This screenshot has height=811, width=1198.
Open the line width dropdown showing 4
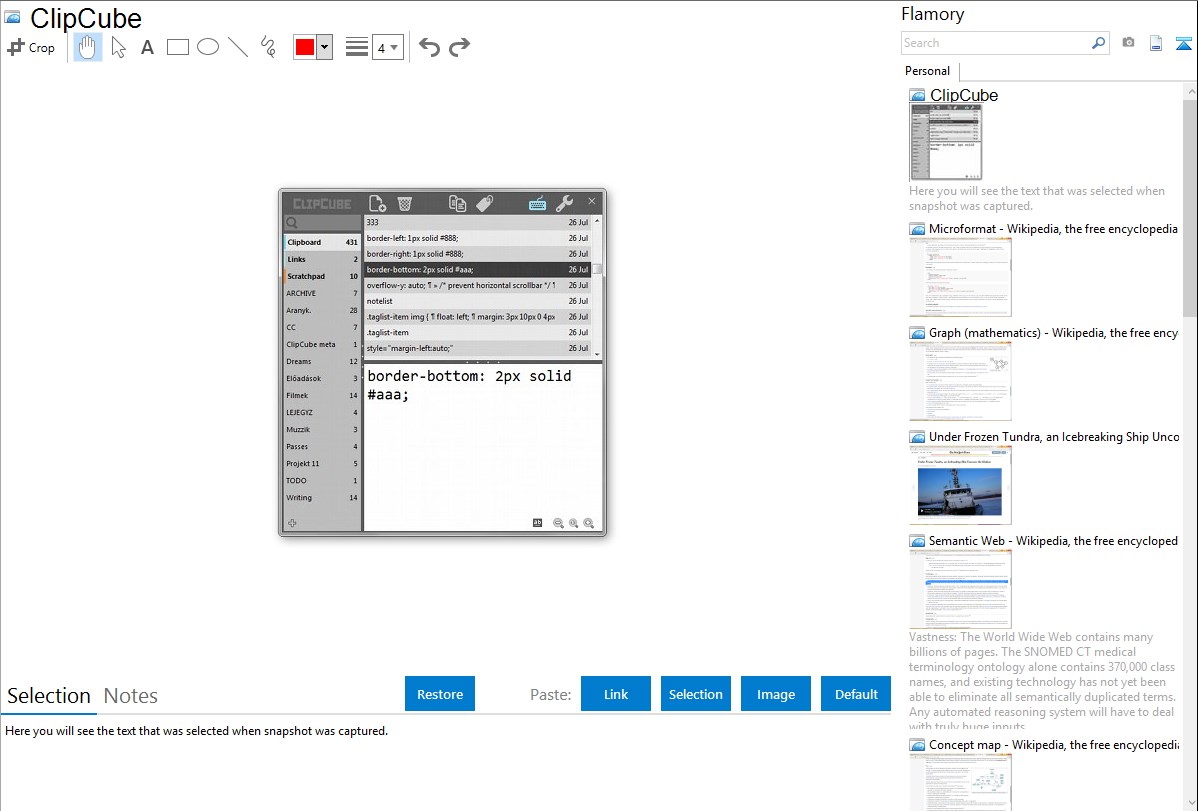387,48
